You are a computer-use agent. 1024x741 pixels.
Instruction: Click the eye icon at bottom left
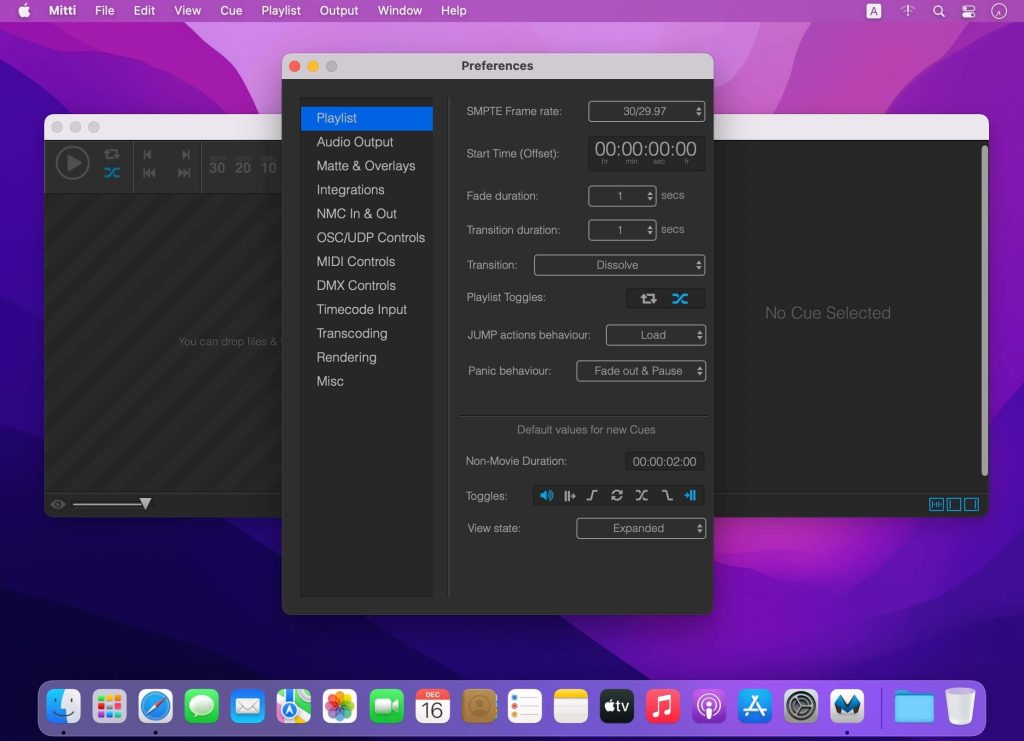58,505
